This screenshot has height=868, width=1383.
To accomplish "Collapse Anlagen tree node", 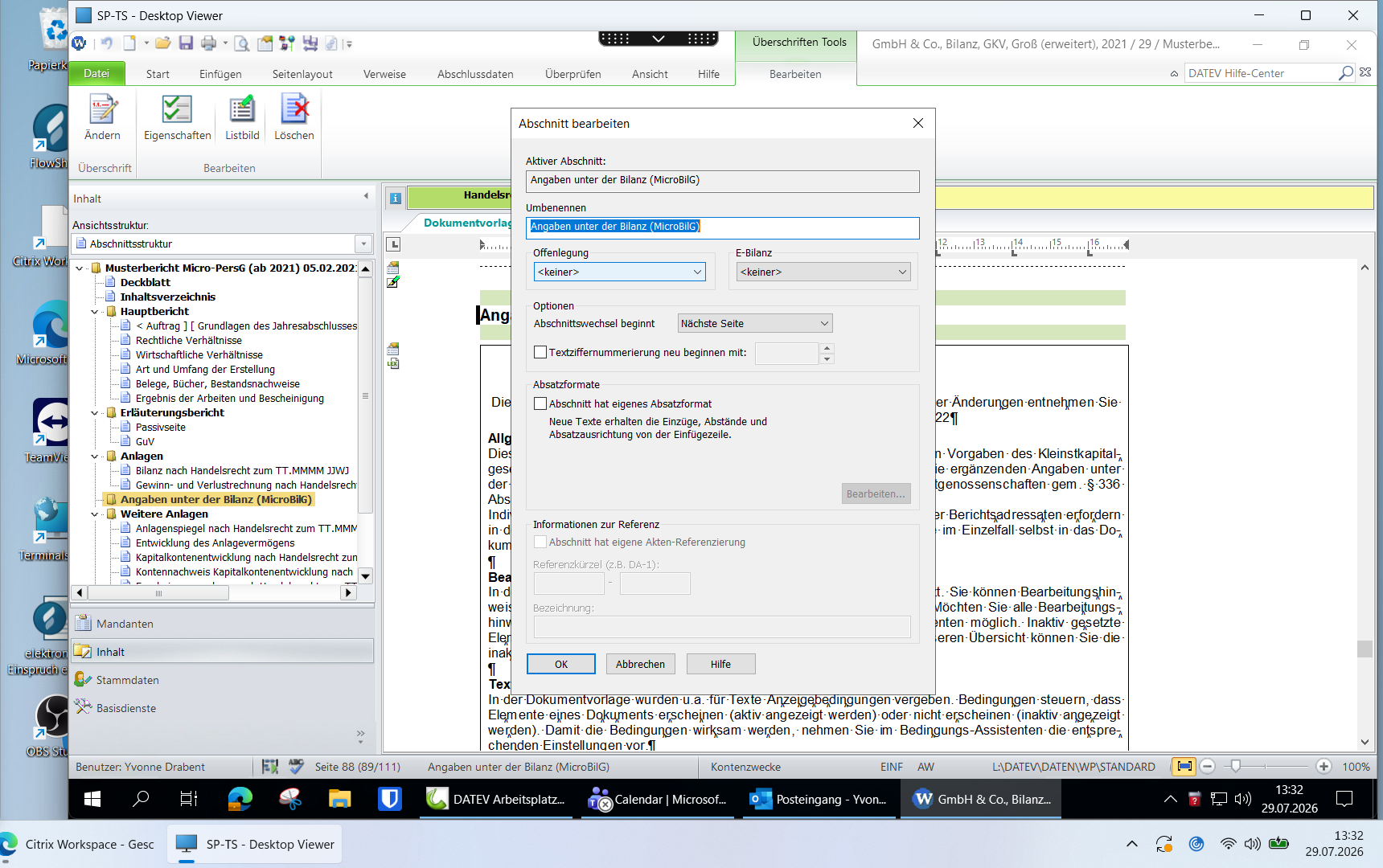I will pyautogui.click(x=95, y=457).
